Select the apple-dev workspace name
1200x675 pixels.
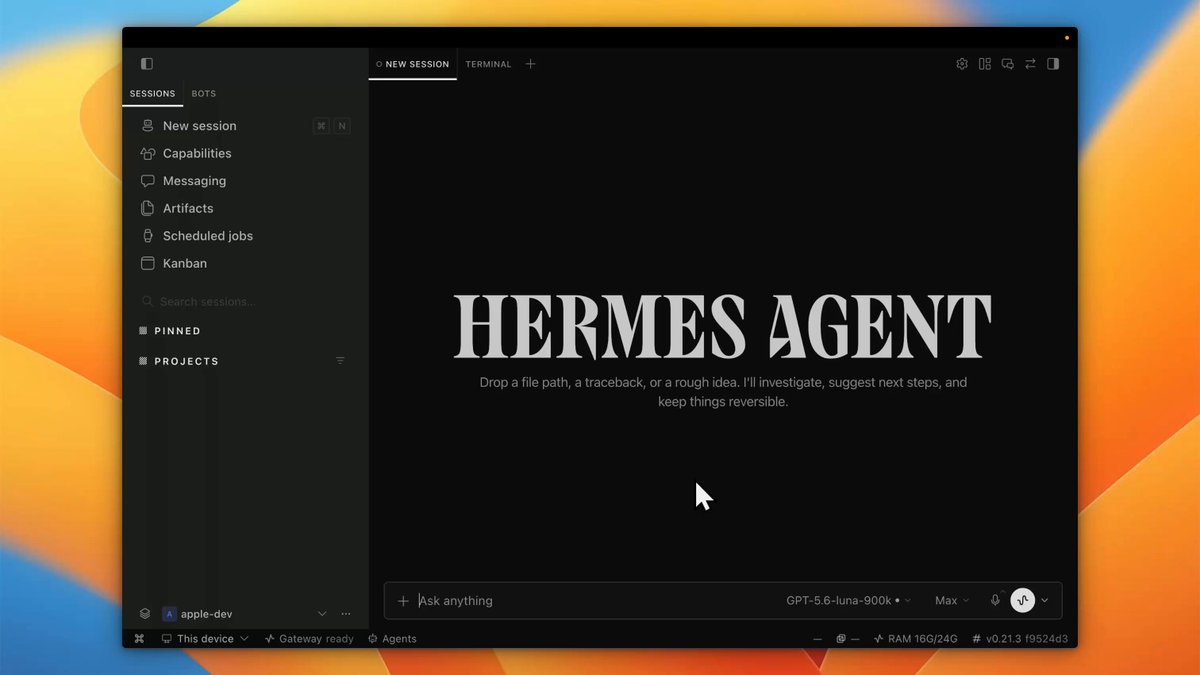(206, 614)
